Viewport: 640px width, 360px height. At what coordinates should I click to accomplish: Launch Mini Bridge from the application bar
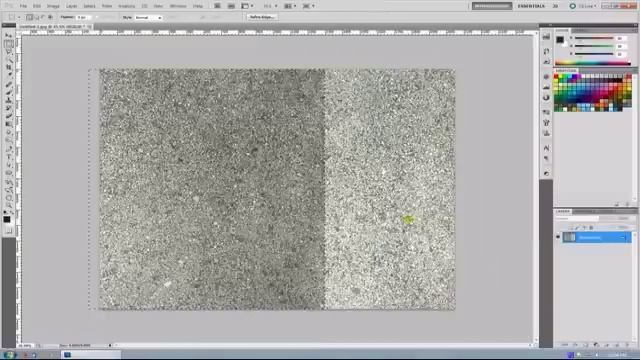click(x=231, y=6)
